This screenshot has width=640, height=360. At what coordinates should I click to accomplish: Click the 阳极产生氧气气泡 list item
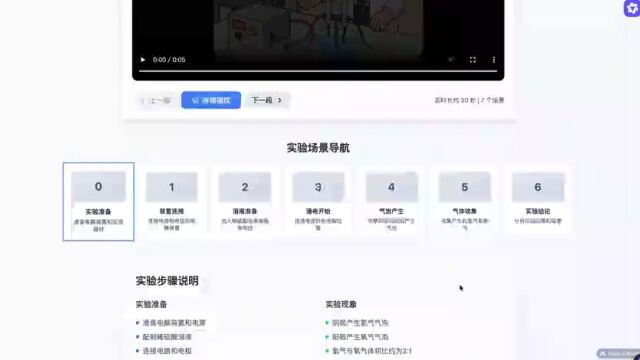click(360, 337)
